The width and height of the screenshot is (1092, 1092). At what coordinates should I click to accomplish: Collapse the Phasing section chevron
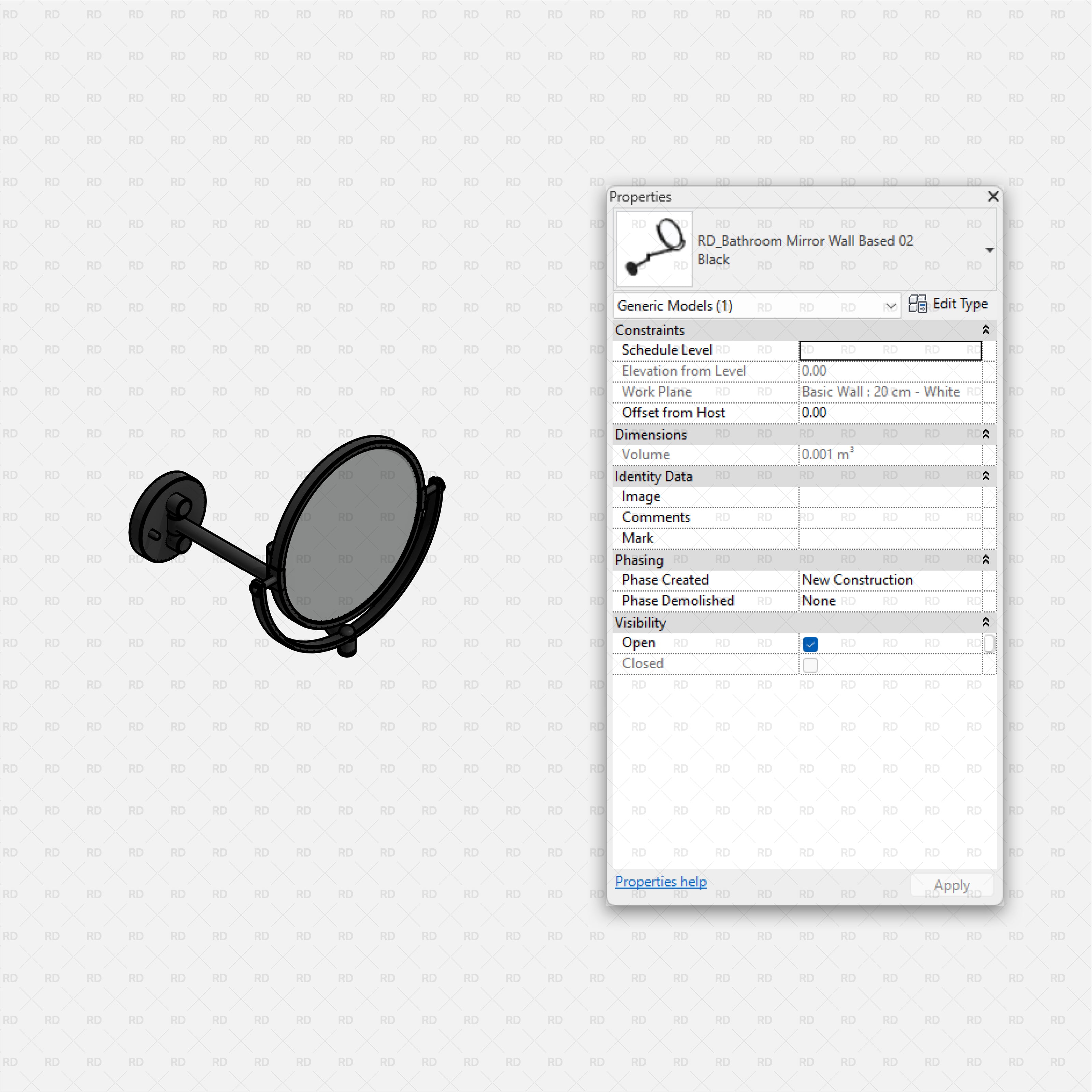pos(985,560)
